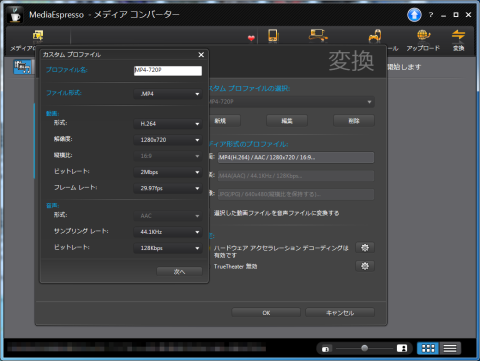Image resolution: width=480 pixels, height=361 pixels.
Task: Click the large 変換 heading text
Action: tap(351, 61)
